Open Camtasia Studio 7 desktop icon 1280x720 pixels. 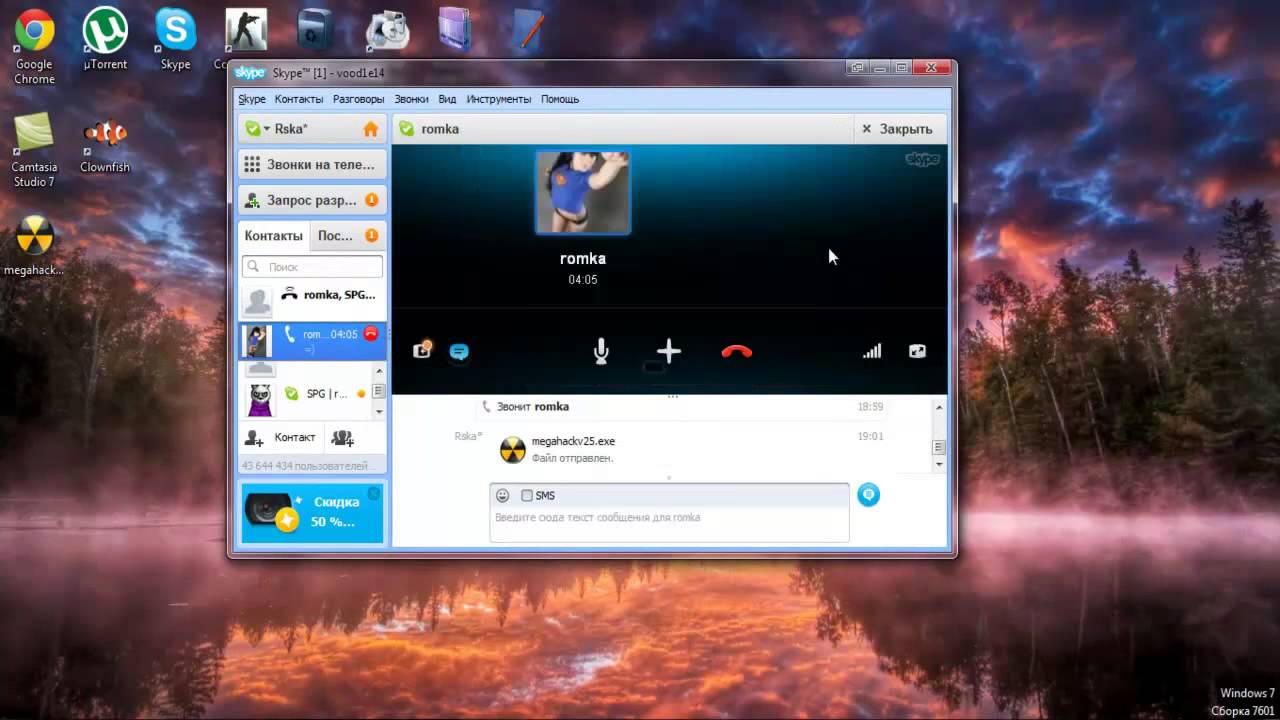point(34,150)
